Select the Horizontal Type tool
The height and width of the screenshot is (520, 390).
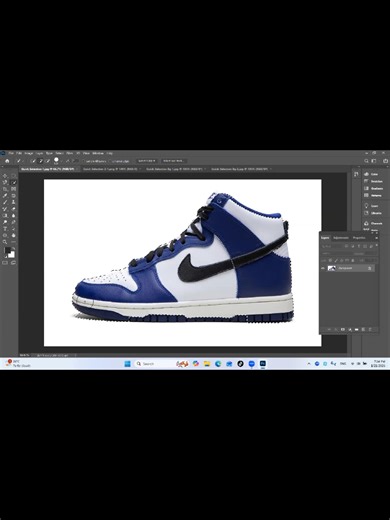(5, 229)
